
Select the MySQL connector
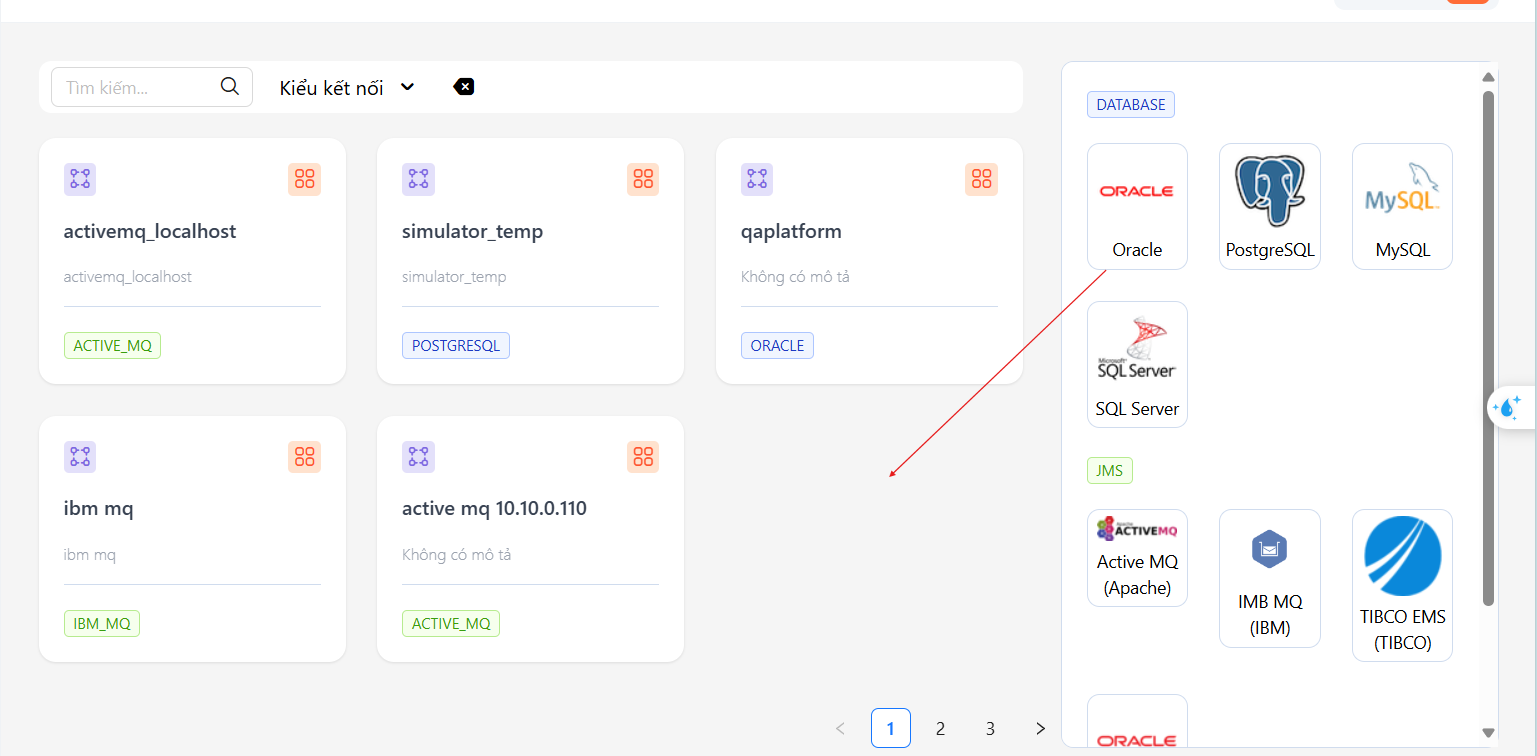(x=1402, y=206)
